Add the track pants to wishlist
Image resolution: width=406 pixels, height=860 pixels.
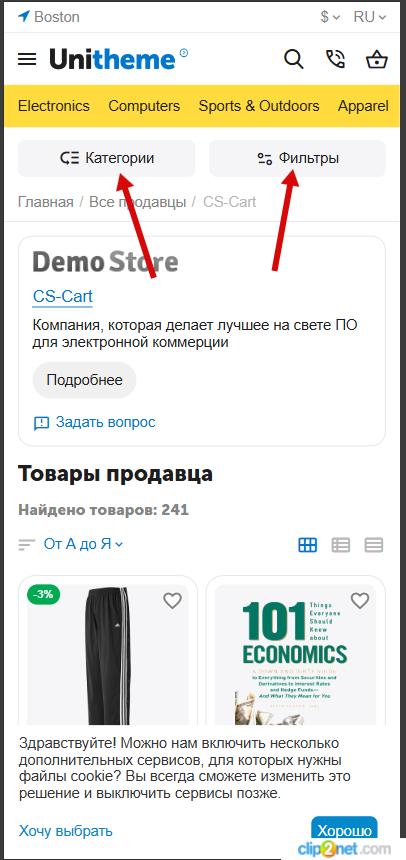coord(172,601)
